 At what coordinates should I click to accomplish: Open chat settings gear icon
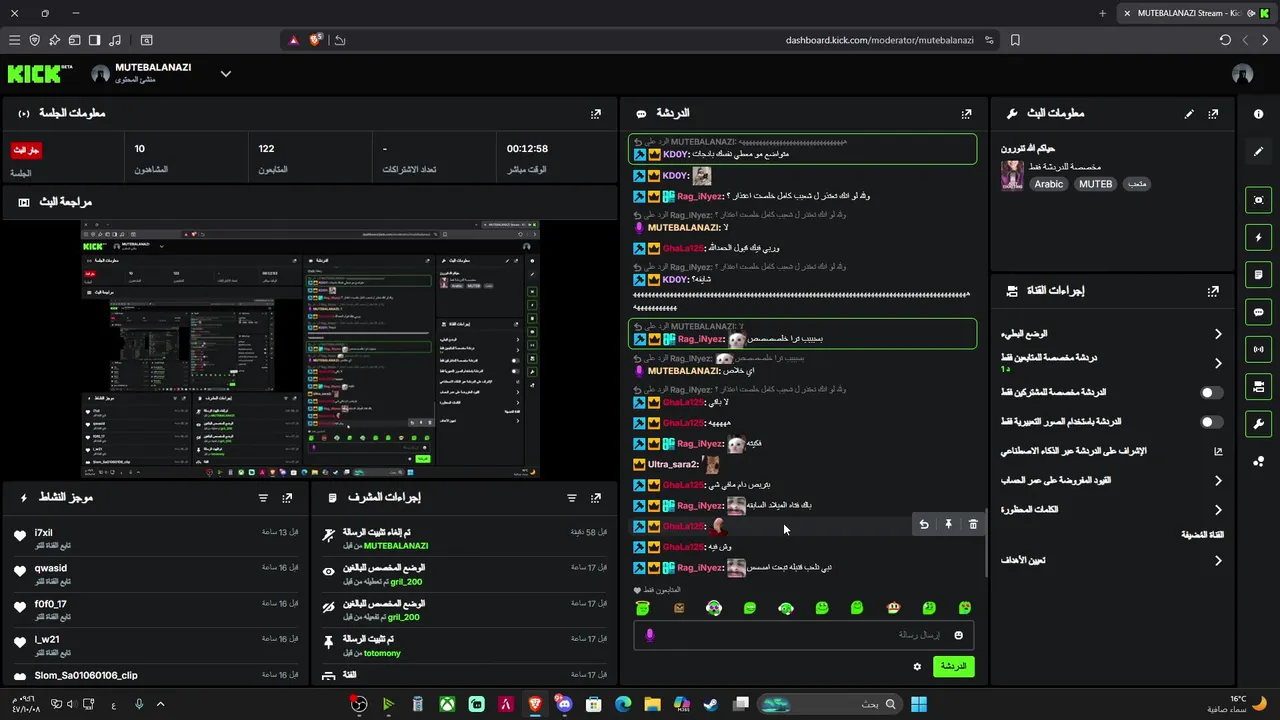coord(917,666)
